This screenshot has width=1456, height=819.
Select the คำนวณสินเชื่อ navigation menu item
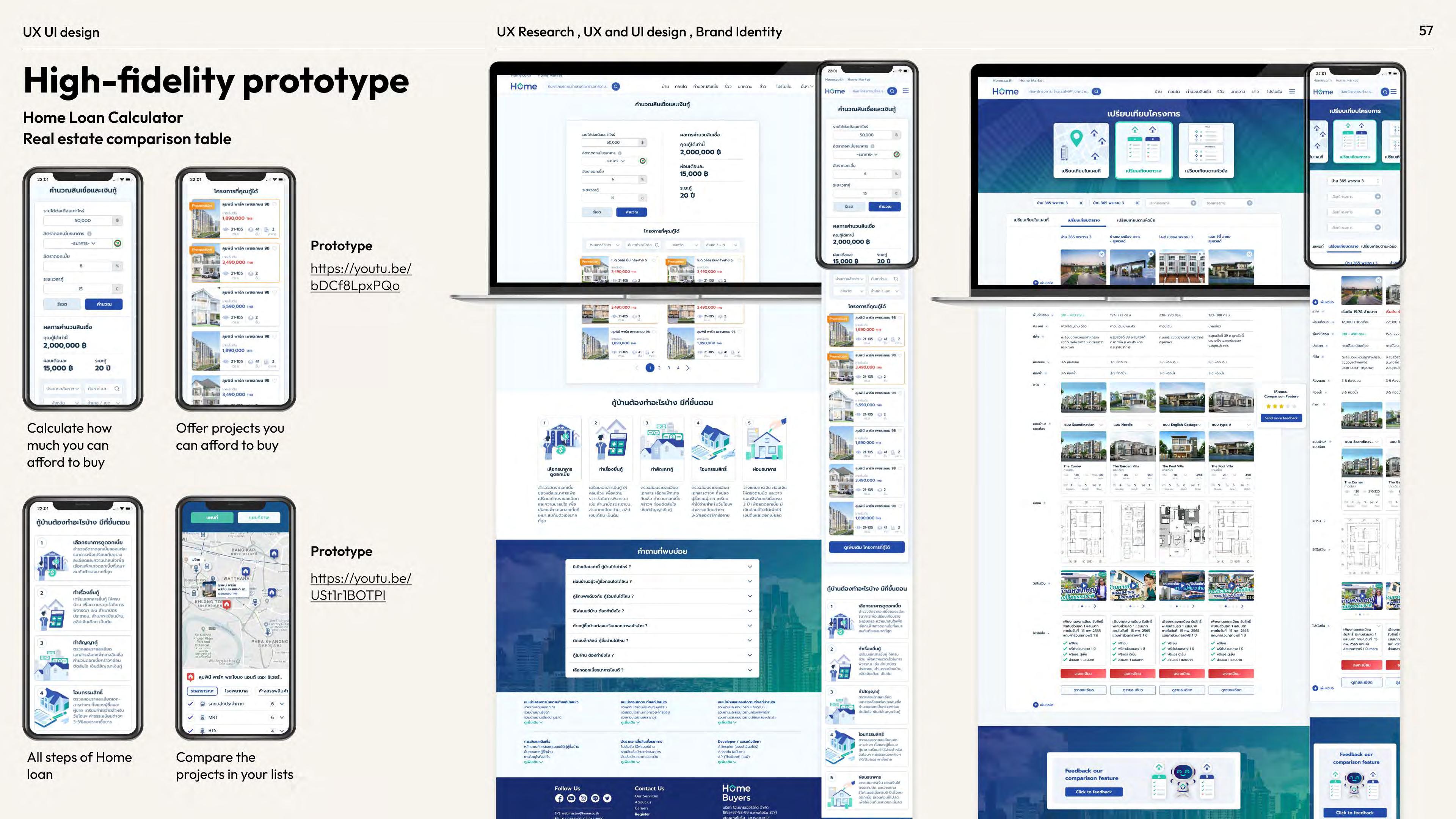[x=705, y=86]
